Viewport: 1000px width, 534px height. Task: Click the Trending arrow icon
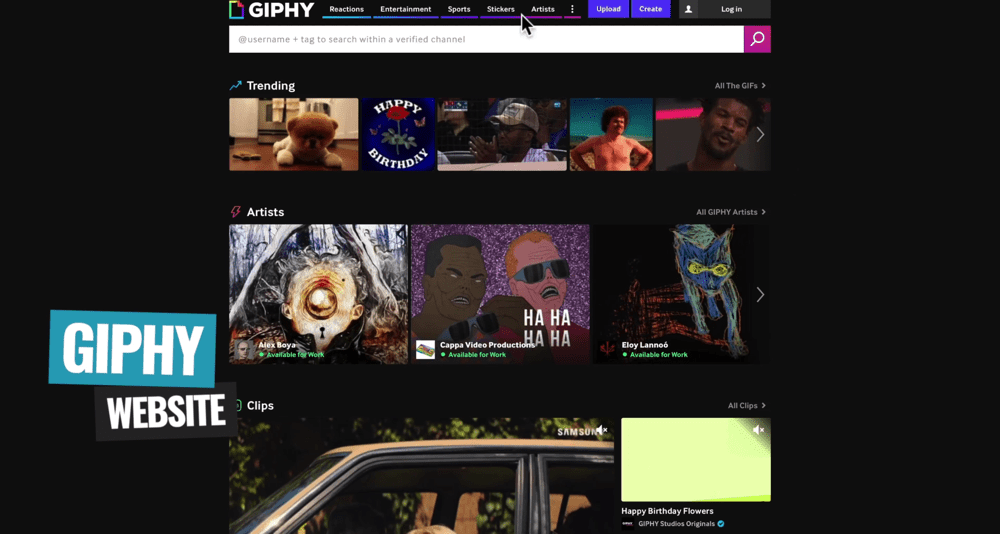click(236, 86)
